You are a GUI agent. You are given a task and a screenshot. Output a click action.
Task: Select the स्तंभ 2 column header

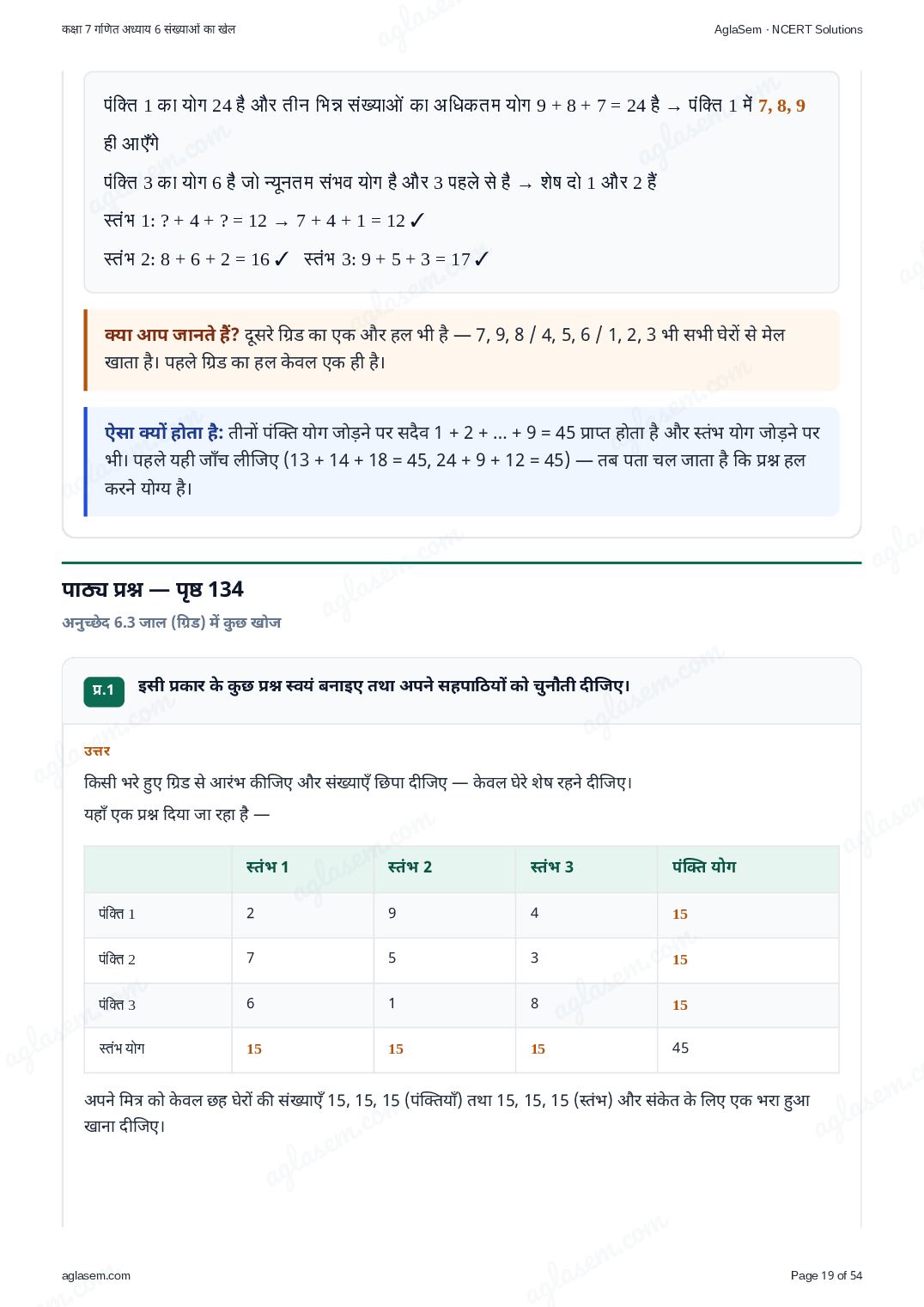[410, 867]
